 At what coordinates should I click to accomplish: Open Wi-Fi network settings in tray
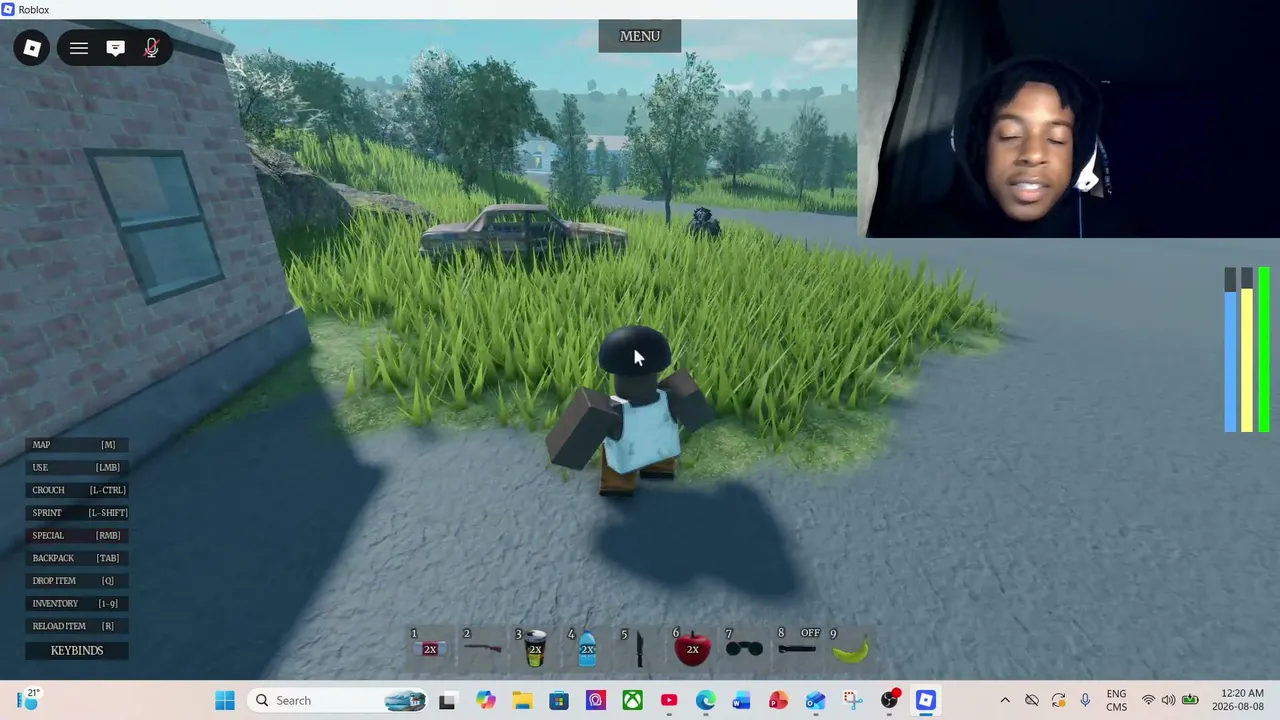pyautogui.click(x=1148, y=700)
